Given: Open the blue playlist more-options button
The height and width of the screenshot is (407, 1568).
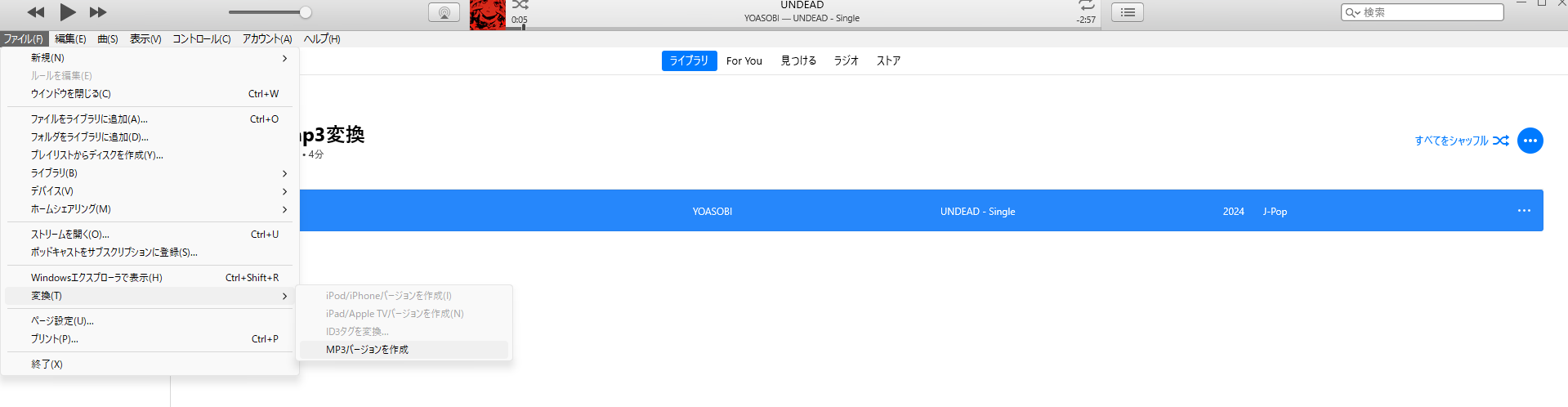Looking at the screenshot, I should (1530, 141).
